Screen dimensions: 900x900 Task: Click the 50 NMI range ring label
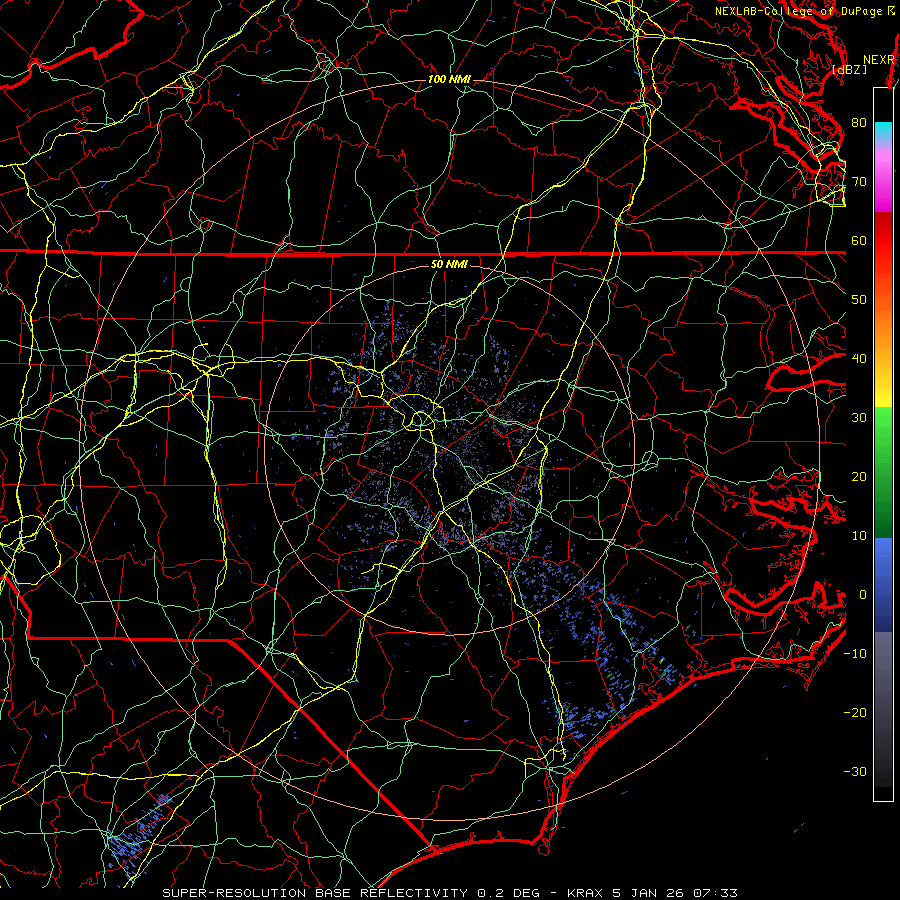click(x=449, y=265)
